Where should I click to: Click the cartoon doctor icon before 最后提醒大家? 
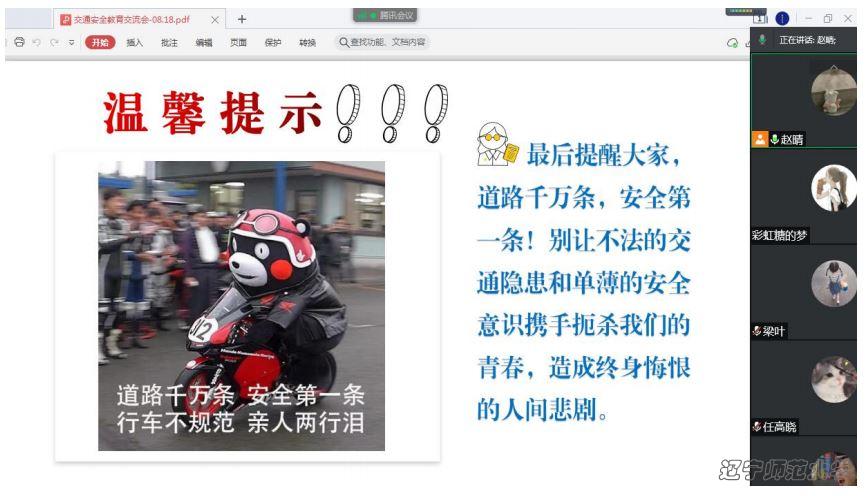[x=497, y=144]
